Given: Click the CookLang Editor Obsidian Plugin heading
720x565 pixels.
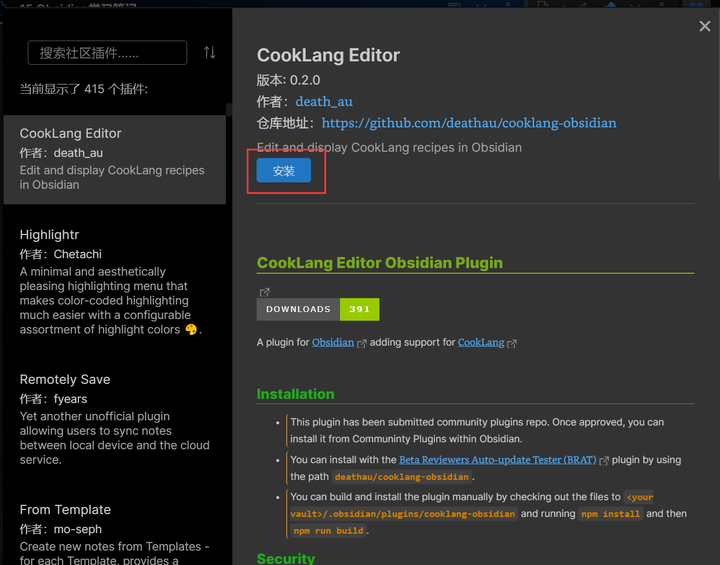Looking at the screenshot, I should pos(380,263).
